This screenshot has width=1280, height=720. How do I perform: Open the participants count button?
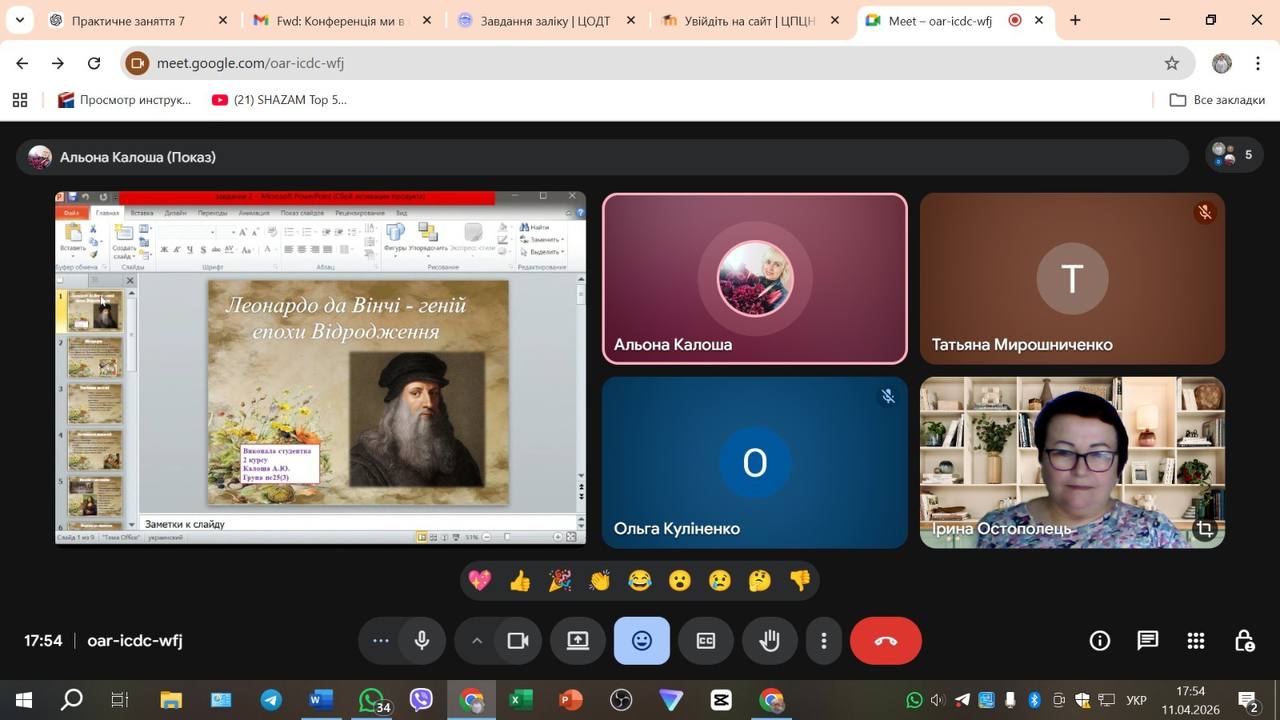1233,155
